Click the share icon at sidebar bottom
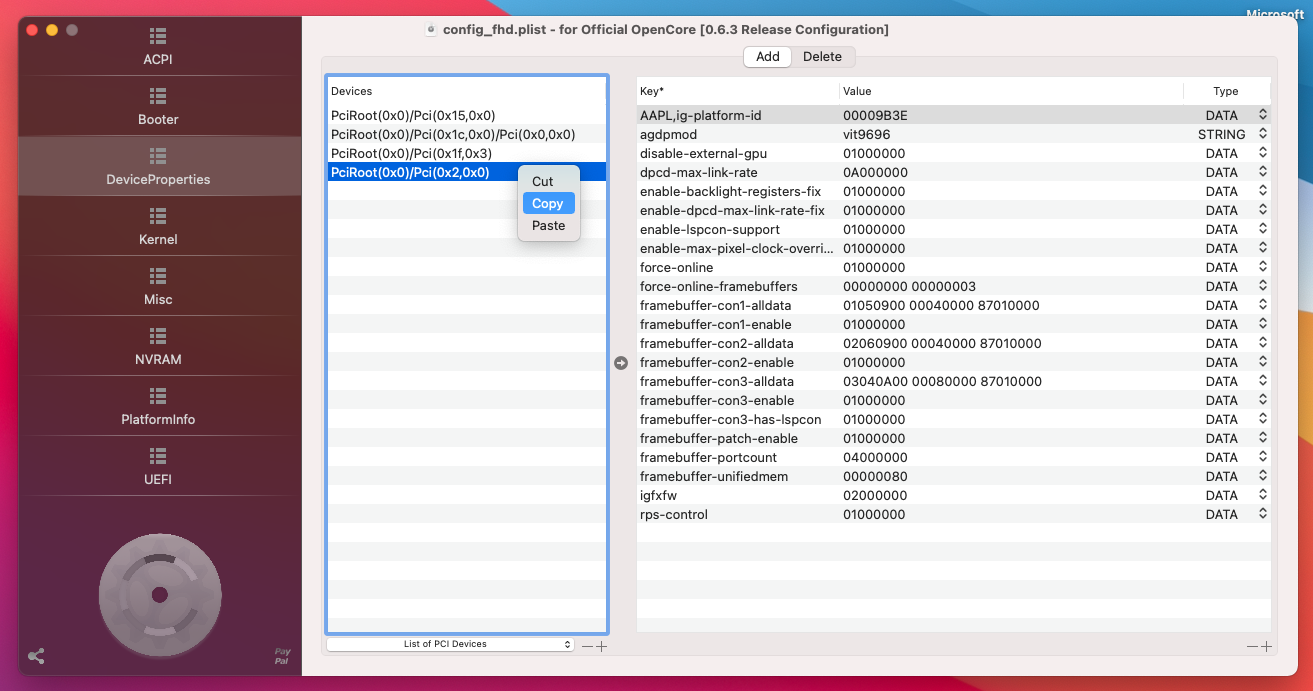 click(x=36, y=657)
